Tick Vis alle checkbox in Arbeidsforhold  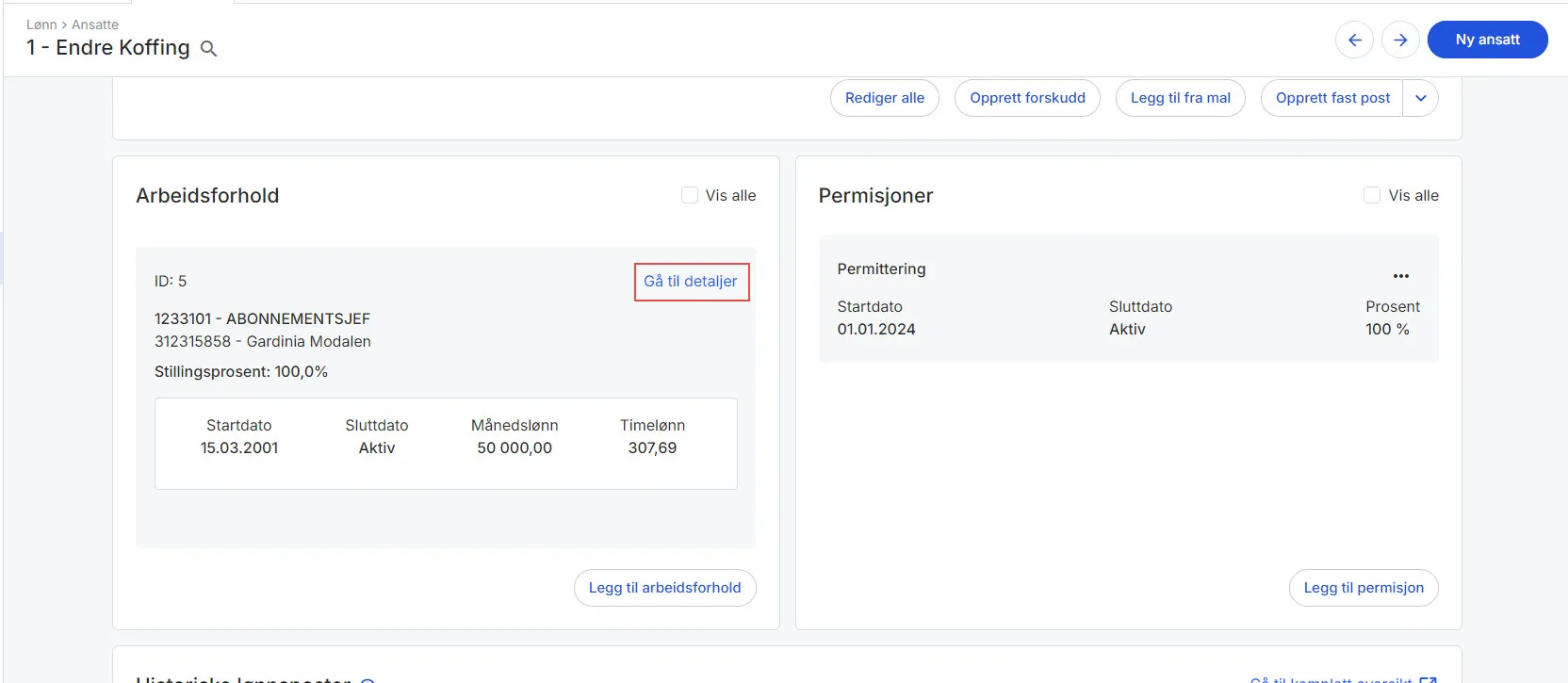(690, 195)
